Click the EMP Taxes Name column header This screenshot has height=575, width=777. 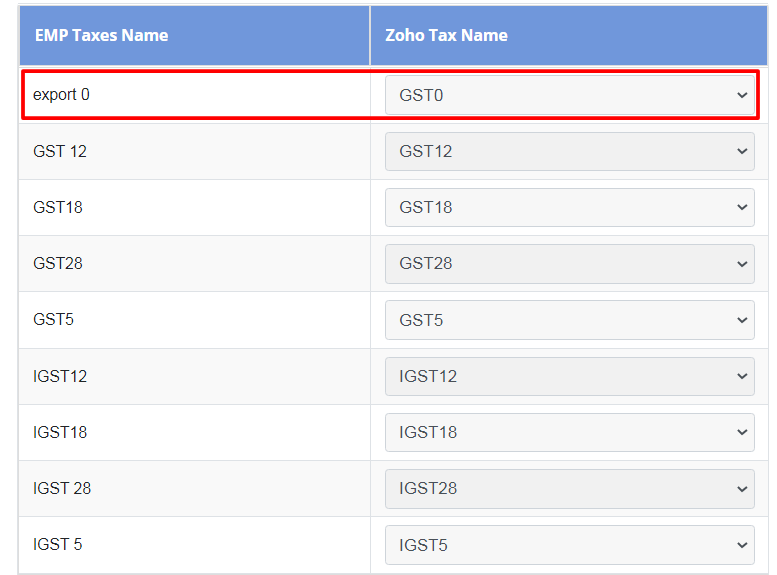(x=101, y=35)
